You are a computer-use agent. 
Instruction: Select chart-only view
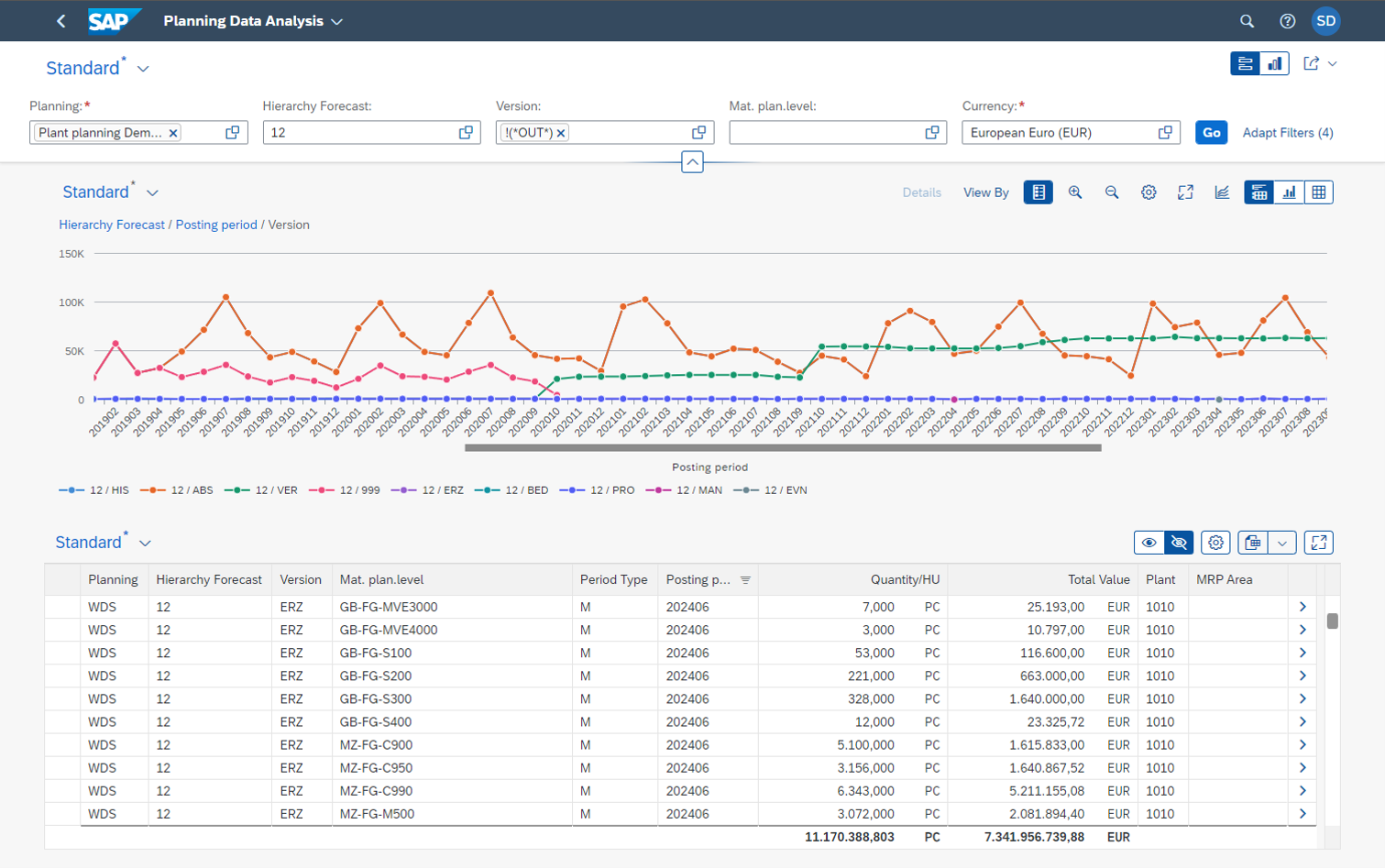tap(1289, 192)
